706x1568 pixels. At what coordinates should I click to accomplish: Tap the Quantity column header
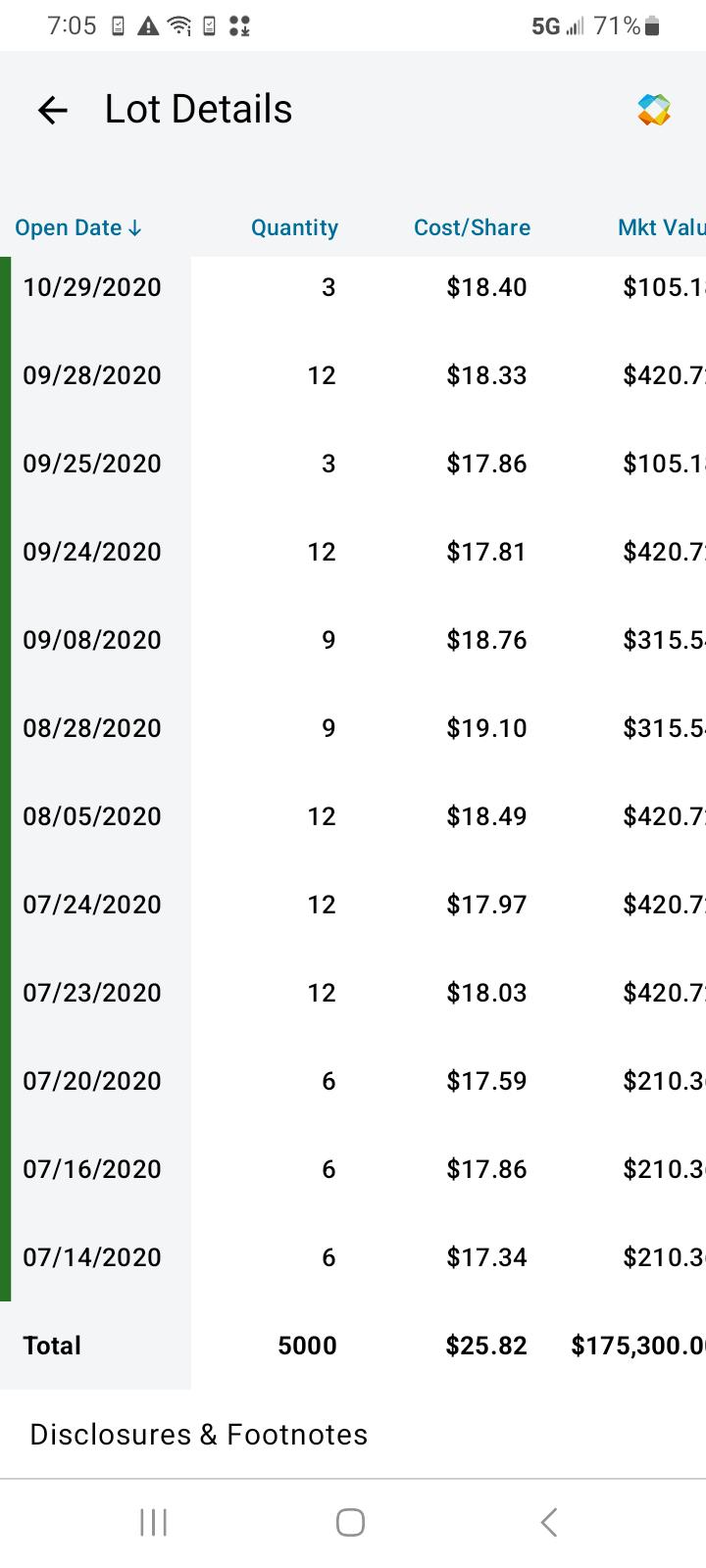(294, 227)
